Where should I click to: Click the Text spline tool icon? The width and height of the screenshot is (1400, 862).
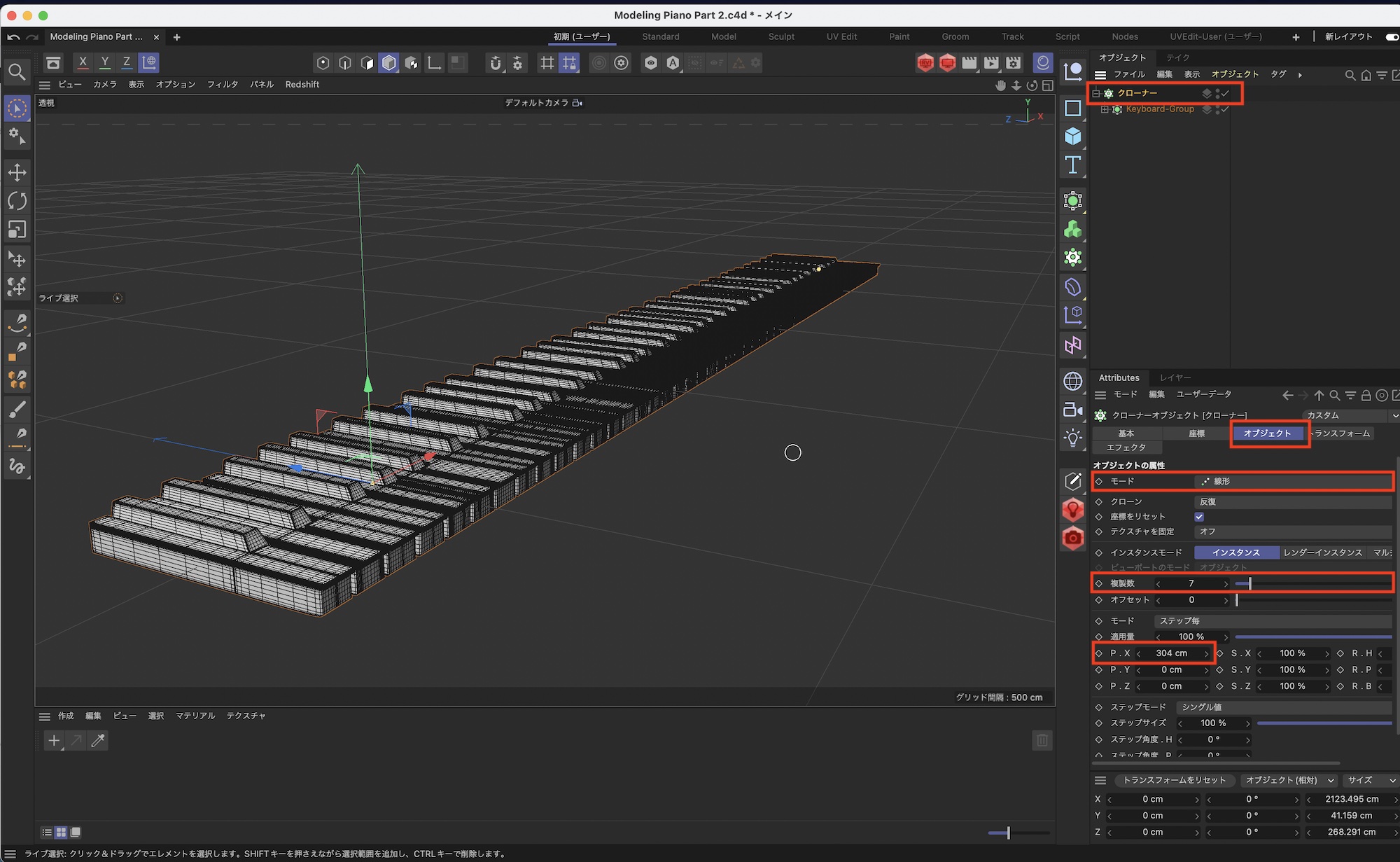1072,165
